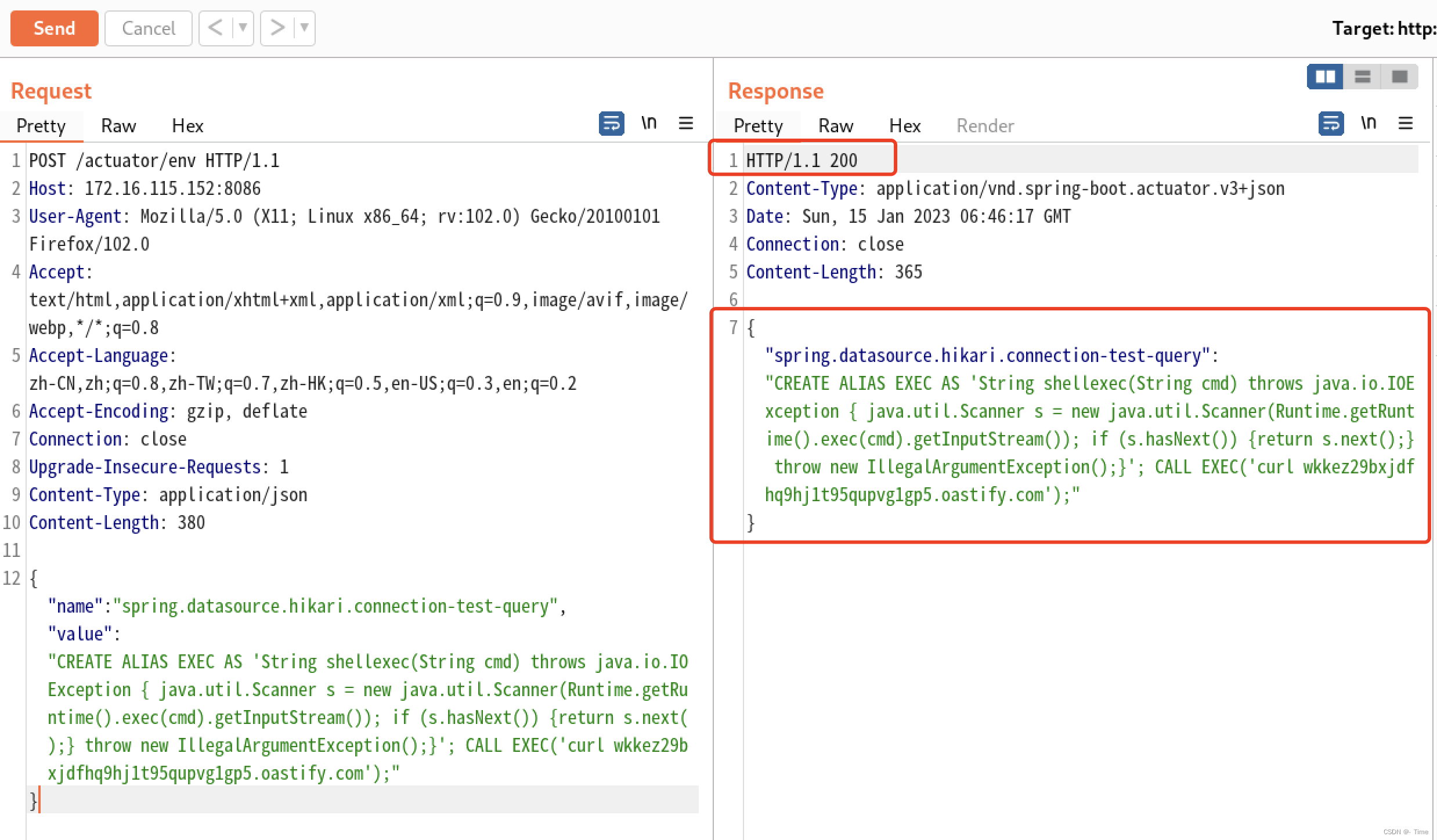Select side-by-side split layout
Viewport: 1437px width, 840px height.
1325,77
